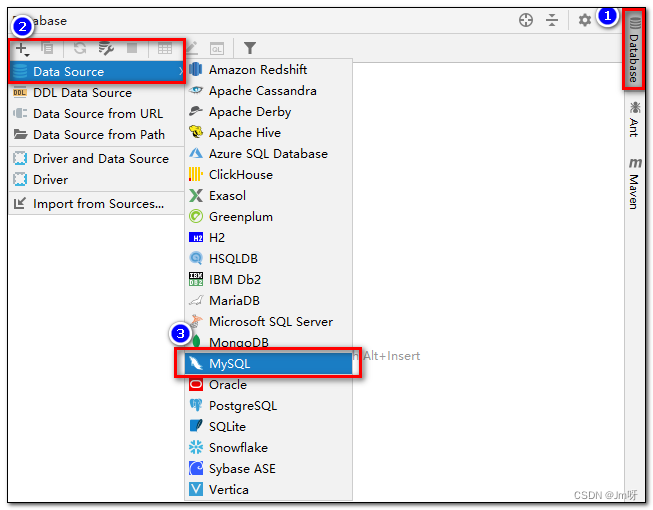
Task: Click the crosshair locate icon in header
Action: [x=526, y=20]
